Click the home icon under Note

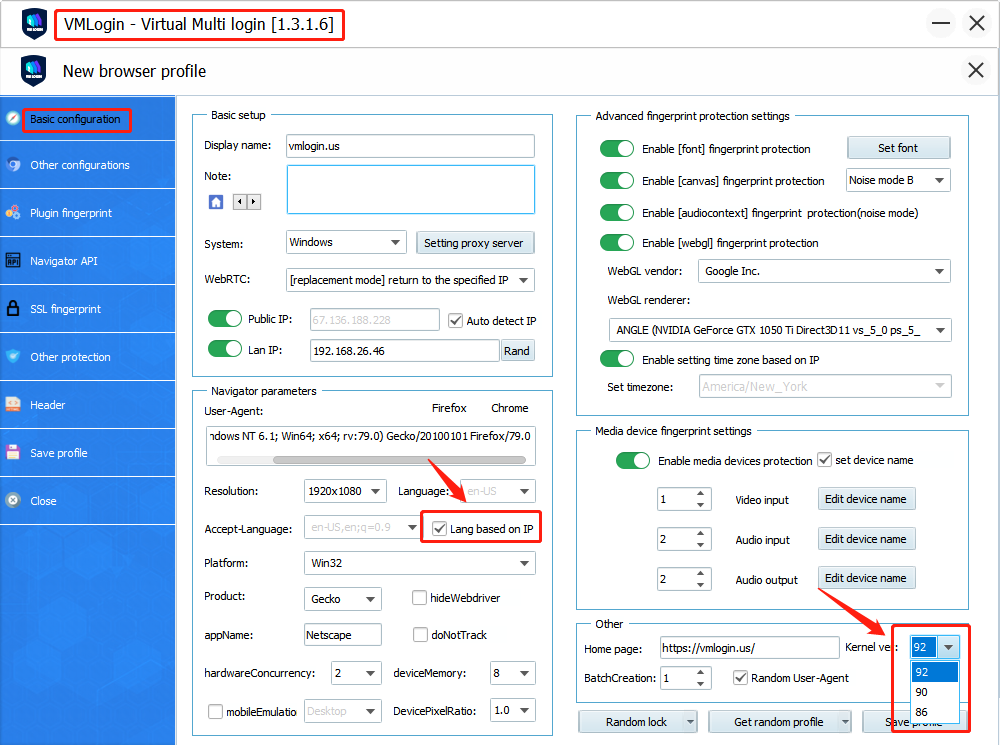tap(216, 202)
